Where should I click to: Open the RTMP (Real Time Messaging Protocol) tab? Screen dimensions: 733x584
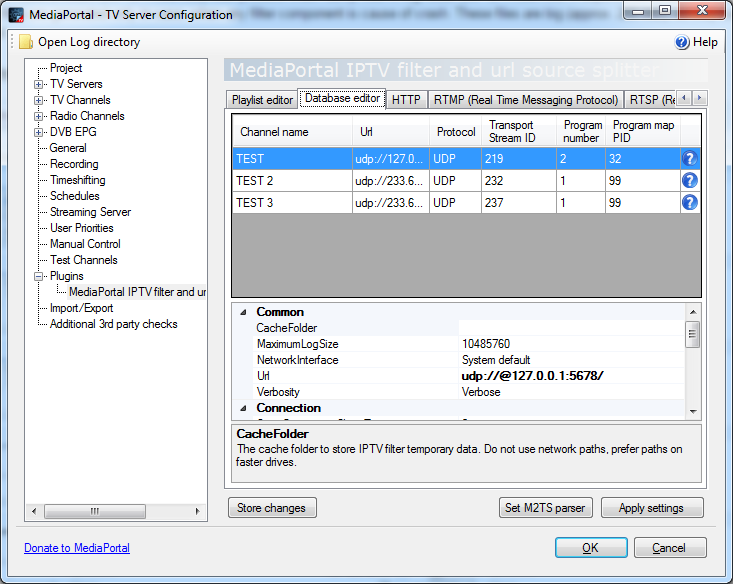click(526, 100)
